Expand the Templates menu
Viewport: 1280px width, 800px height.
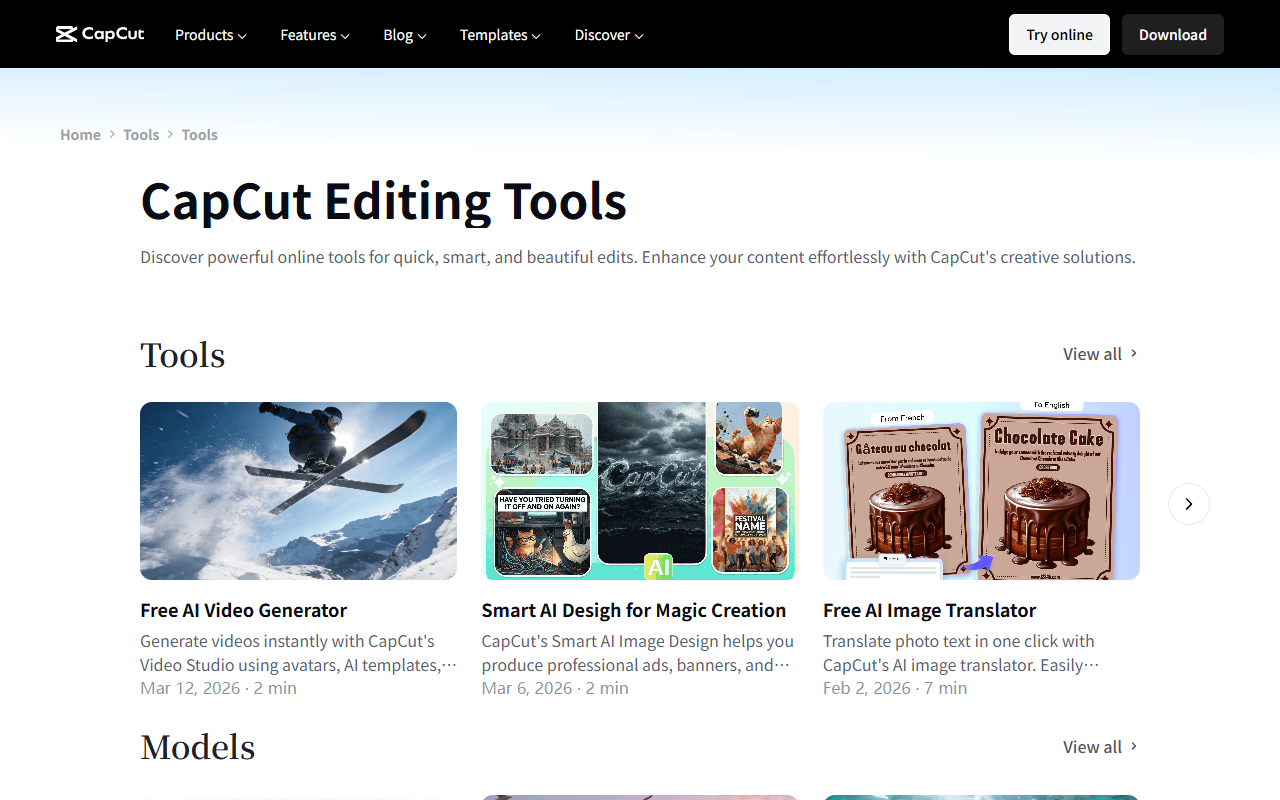pos(500,35)
